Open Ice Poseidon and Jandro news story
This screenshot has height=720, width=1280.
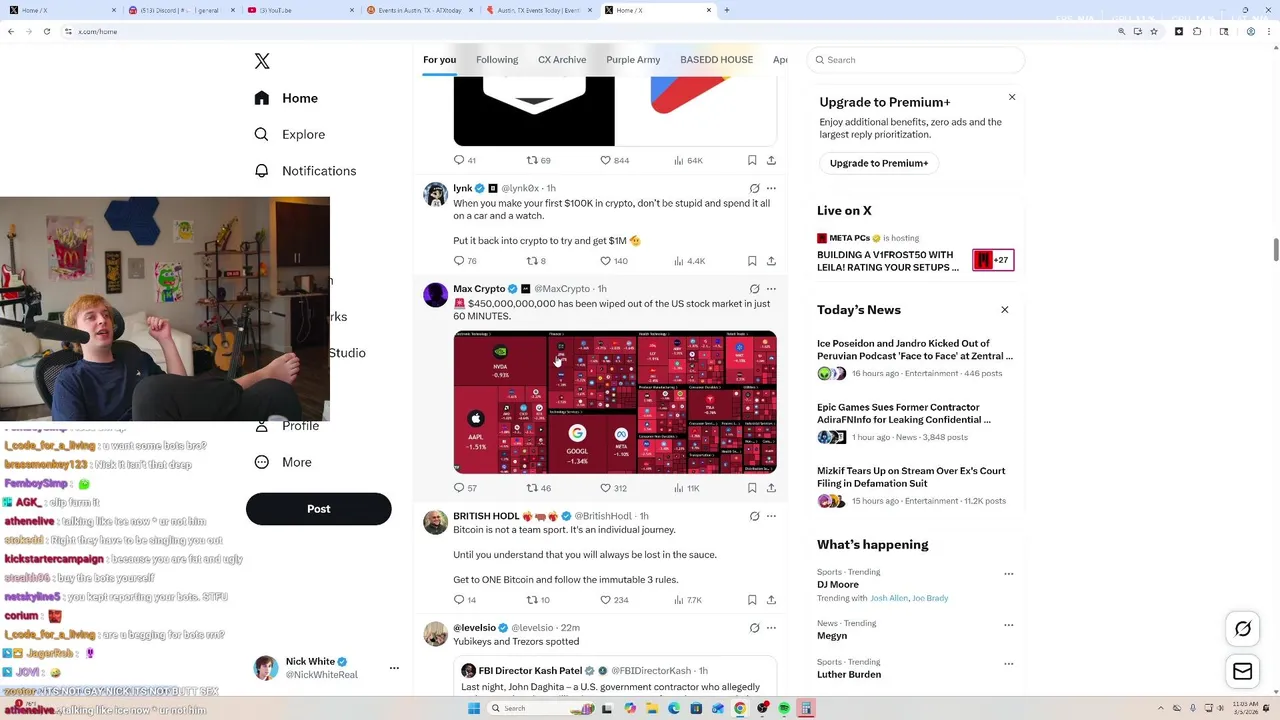[915, 358]
